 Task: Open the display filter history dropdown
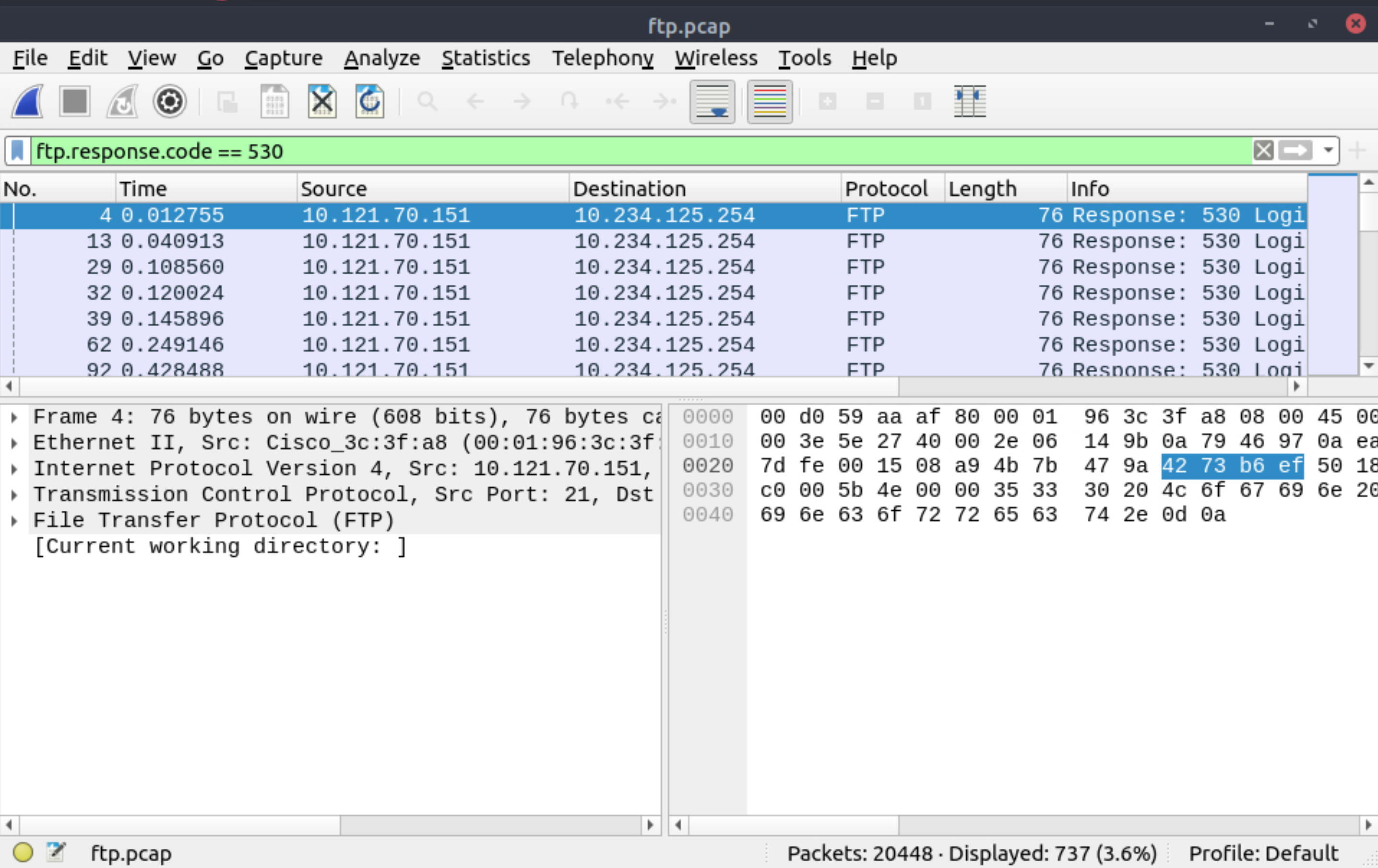1328,151
